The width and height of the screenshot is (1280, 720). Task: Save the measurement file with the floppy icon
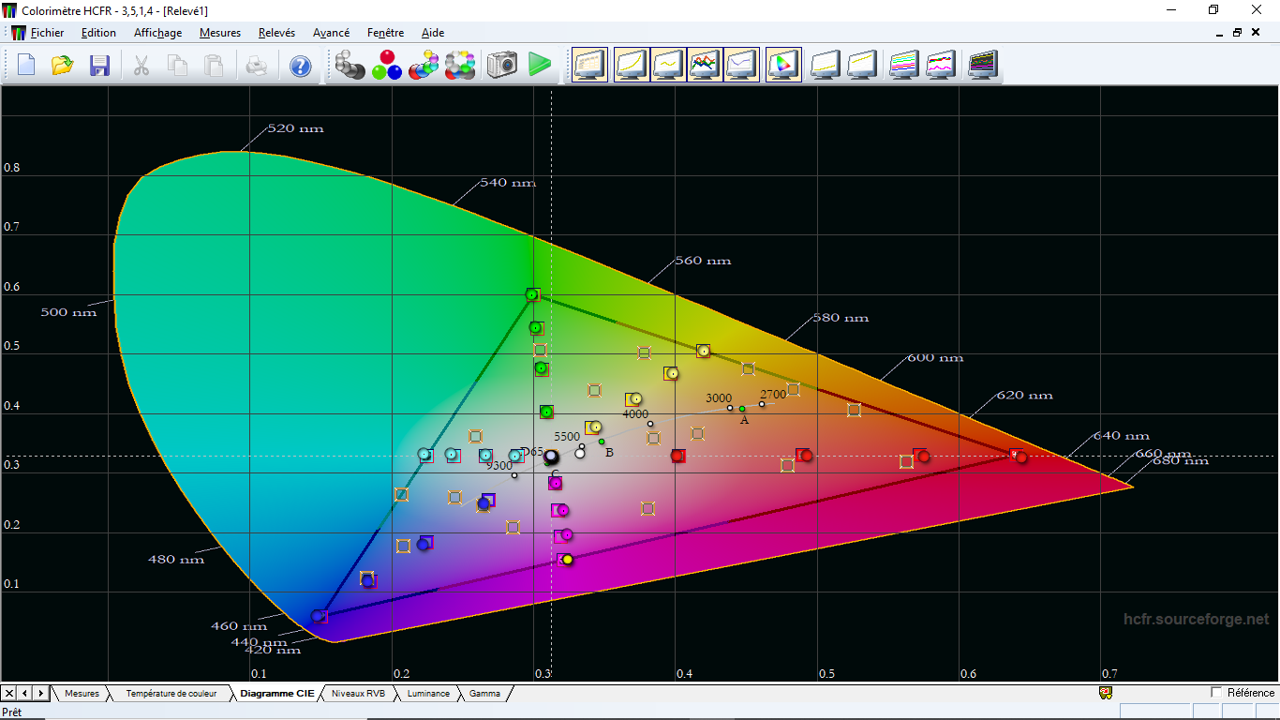pyautogui.click(x=99, y=66)
